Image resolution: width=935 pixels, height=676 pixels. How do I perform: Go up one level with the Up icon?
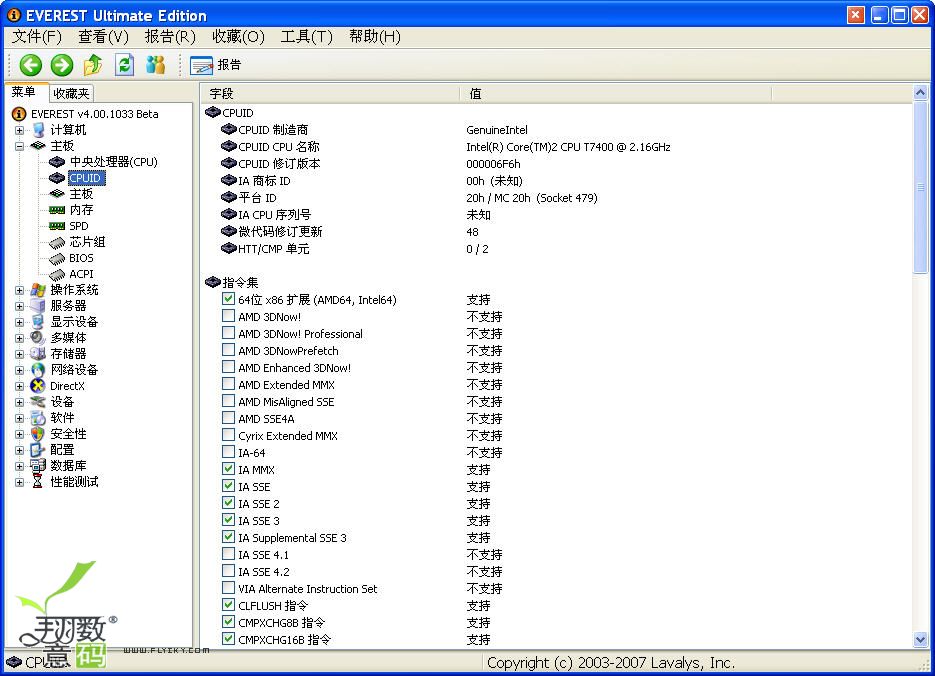pyautogui.click(x=92, y=65)
